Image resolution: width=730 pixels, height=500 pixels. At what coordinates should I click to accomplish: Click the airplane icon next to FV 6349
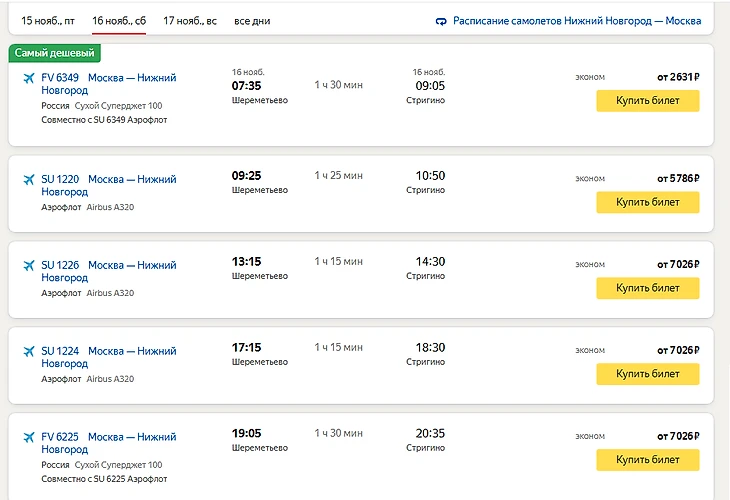coord(29,77)
